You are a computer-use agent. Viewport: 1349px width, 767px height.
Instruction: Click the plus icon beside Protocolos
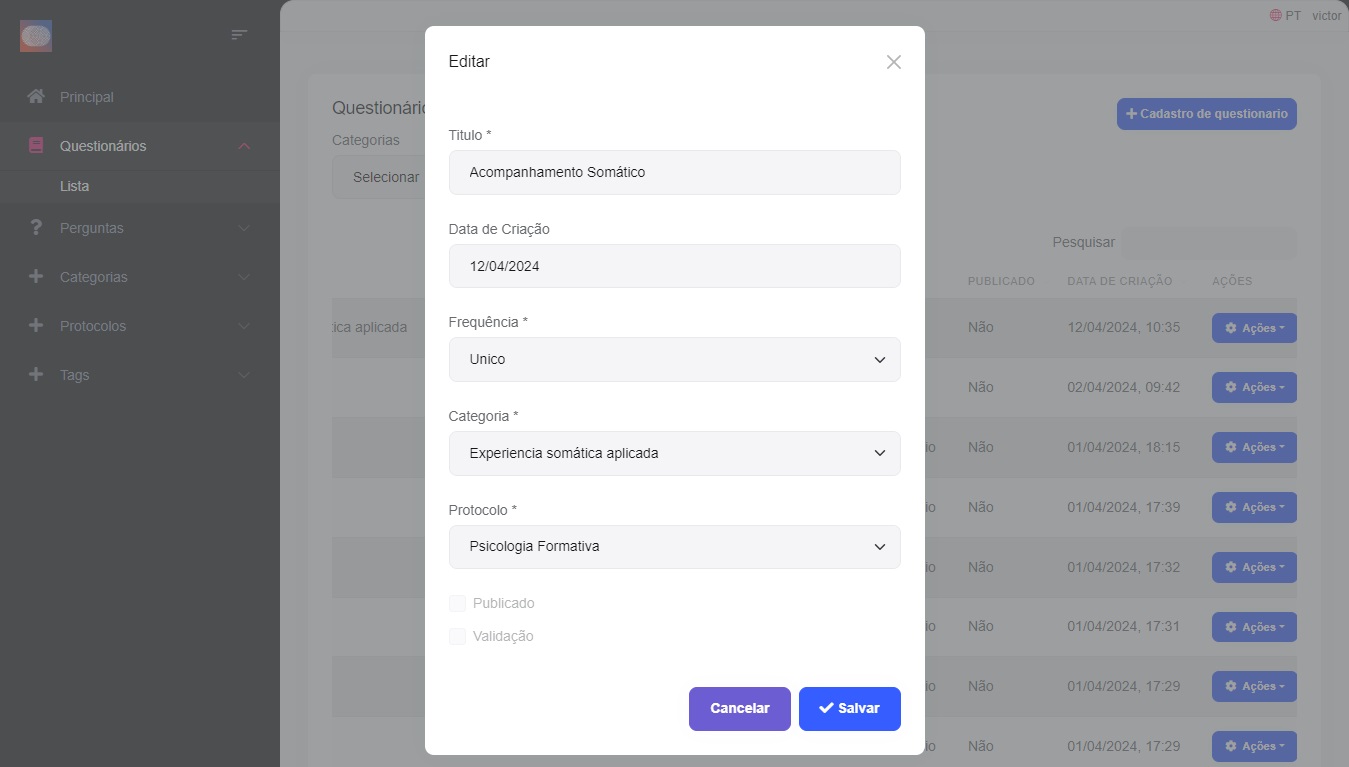(x=36, y=326)
